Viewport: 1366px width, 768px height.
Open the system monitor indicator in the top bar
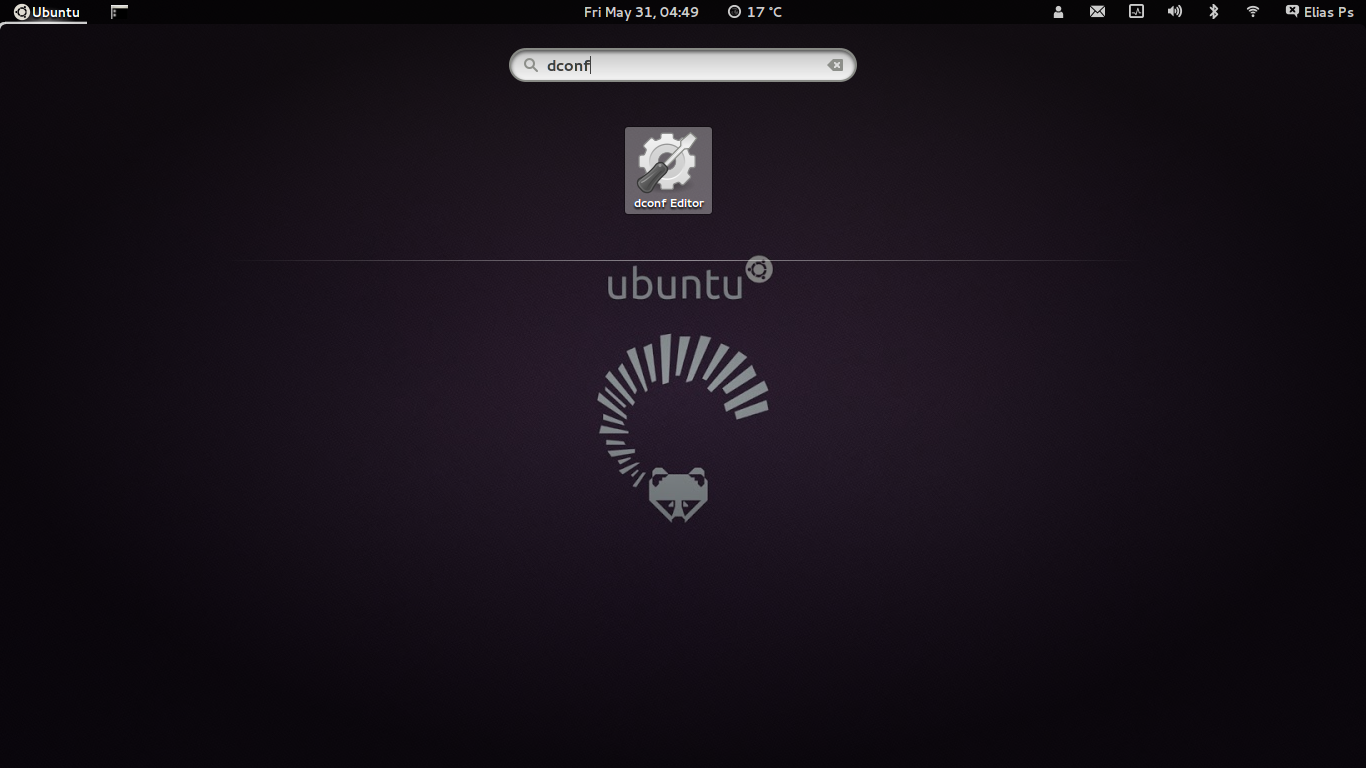tap(1136, 12)
